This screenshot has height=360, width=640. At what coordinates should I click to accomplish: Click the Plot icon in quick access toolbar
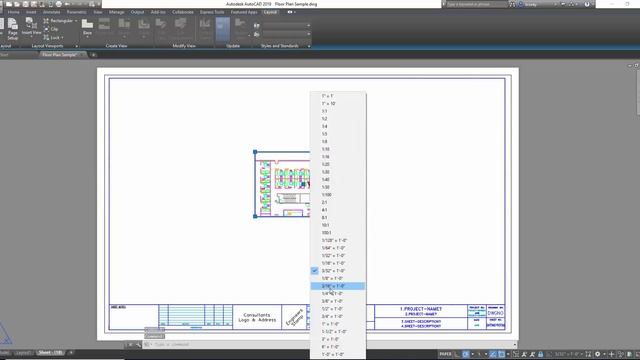(59, 4)
